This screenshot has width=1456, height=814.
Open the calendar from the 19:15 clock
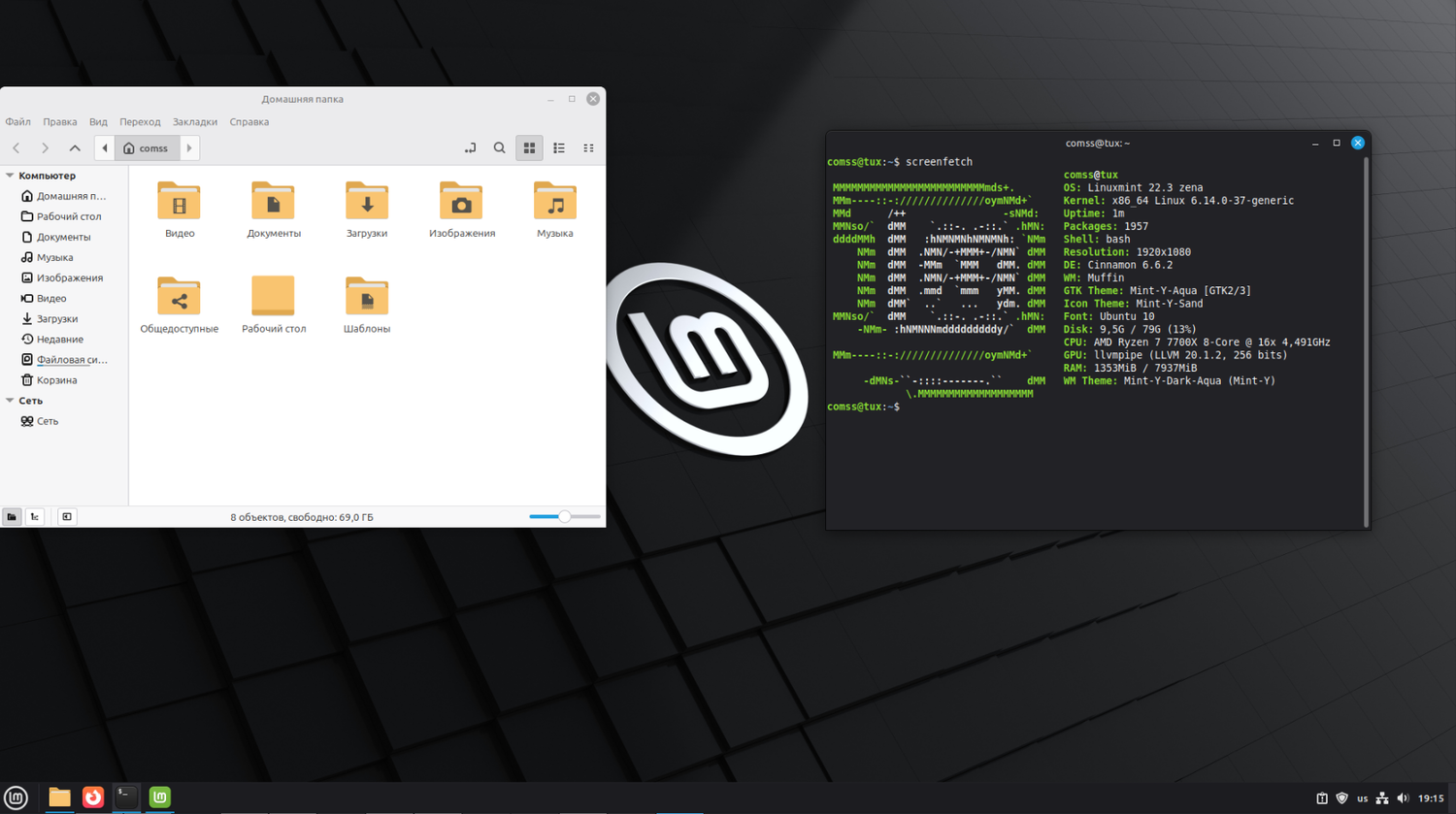[x=1431, y=798]
